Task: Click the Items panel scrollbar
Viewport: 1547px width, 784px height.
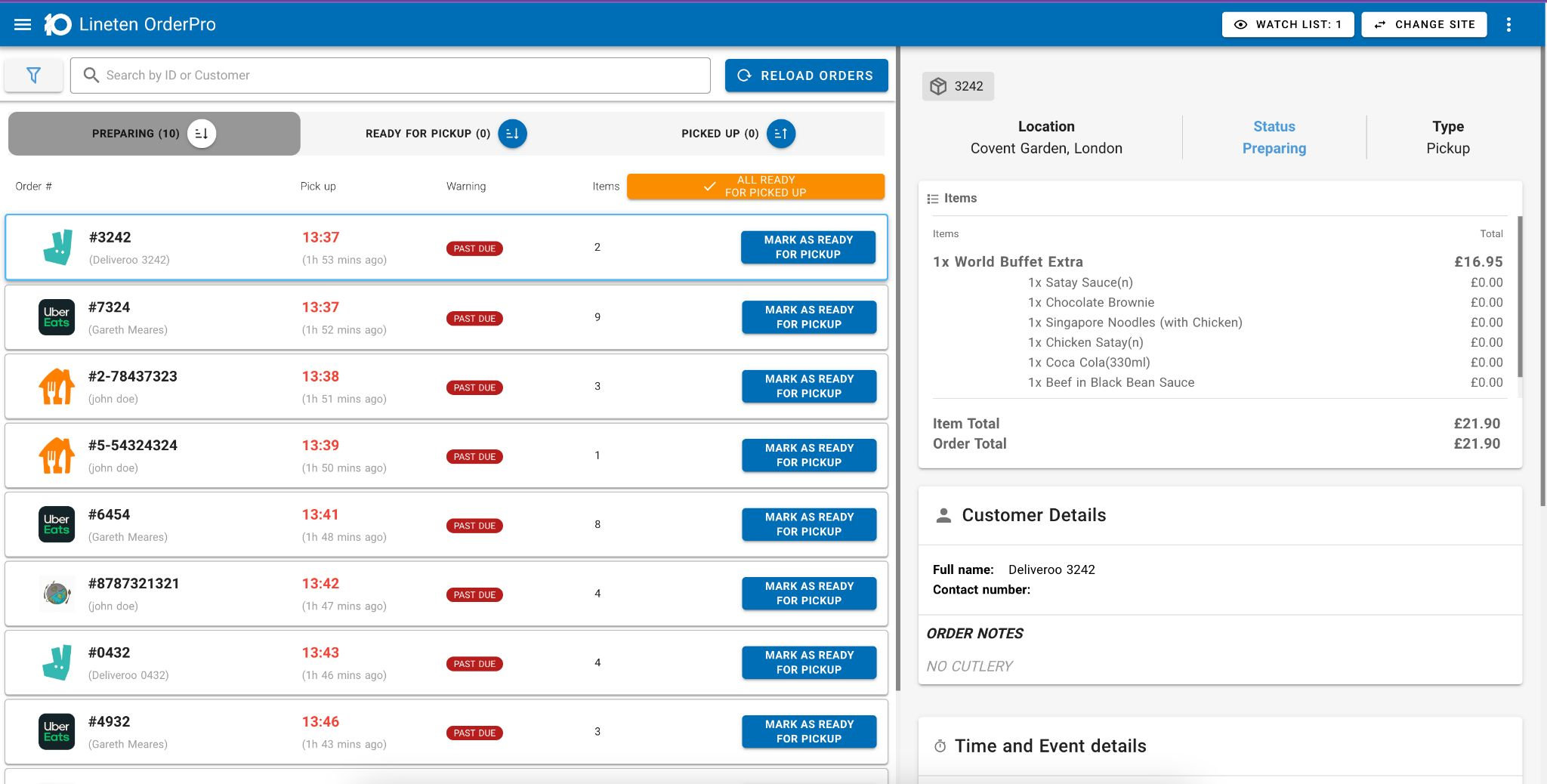Action: (x=1520, y=297)
